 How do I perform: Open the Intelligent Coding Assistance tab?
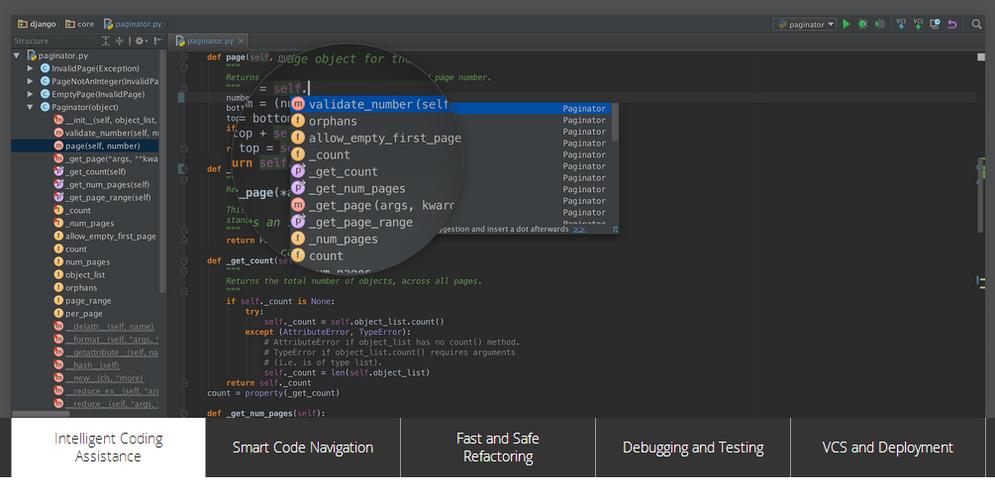109,447
